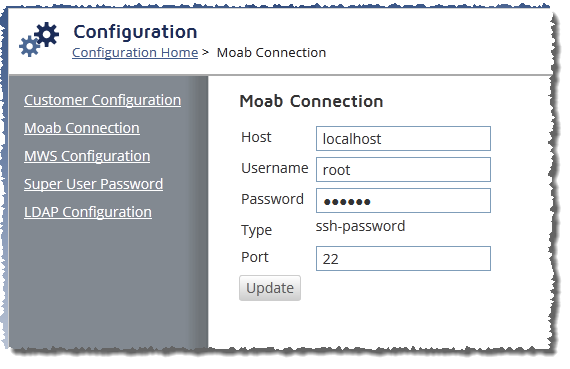Click into the Username field

(x=403, y=169)
